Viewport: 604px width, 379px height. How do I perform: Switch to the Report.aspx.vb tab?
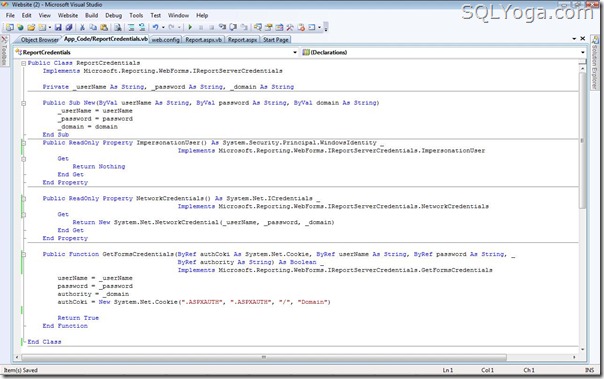coord(203,39)
